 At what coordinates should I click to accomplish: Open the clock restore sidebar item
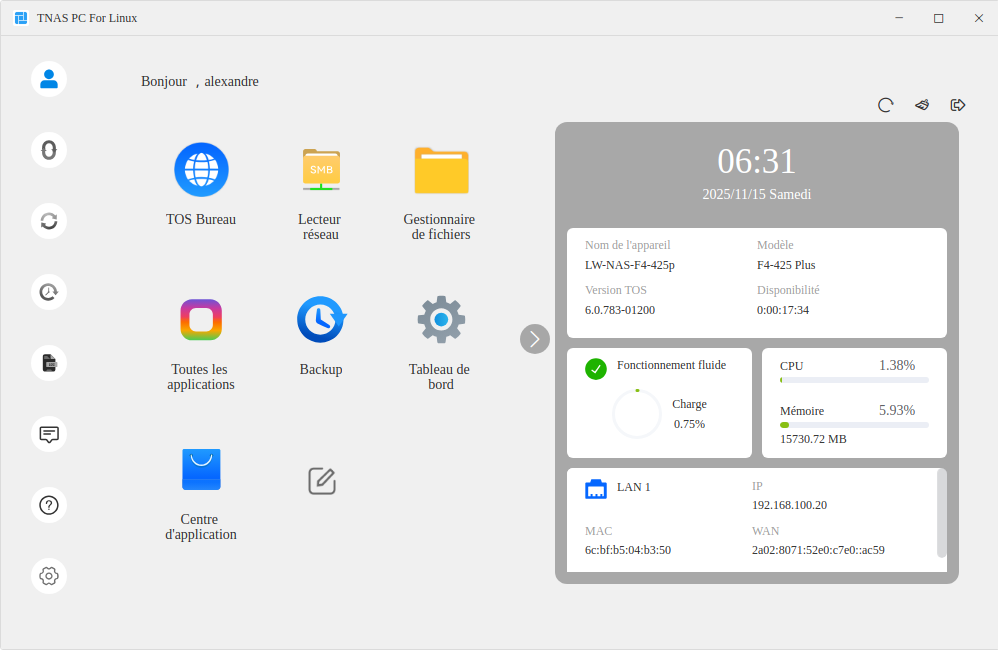49,292
